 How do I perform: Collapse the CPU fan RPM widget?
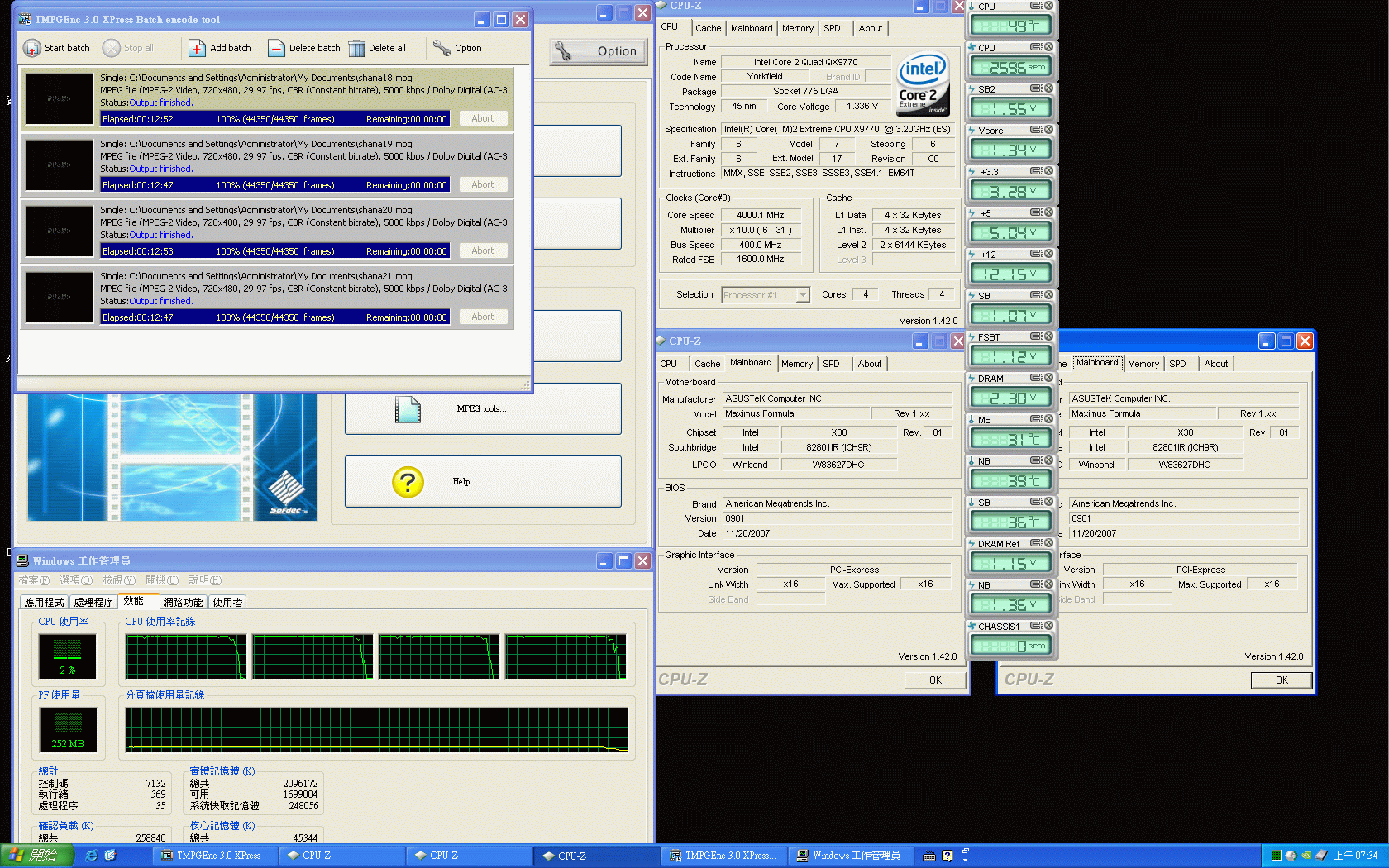pos(1036,47)
